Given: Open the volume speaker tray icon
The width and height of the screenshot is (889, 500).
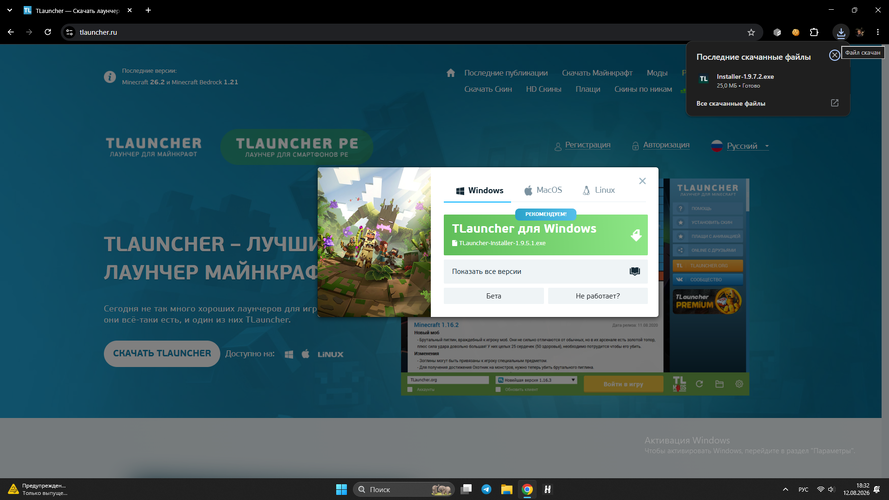Looking at the screenshot, I should pos(831,489).
